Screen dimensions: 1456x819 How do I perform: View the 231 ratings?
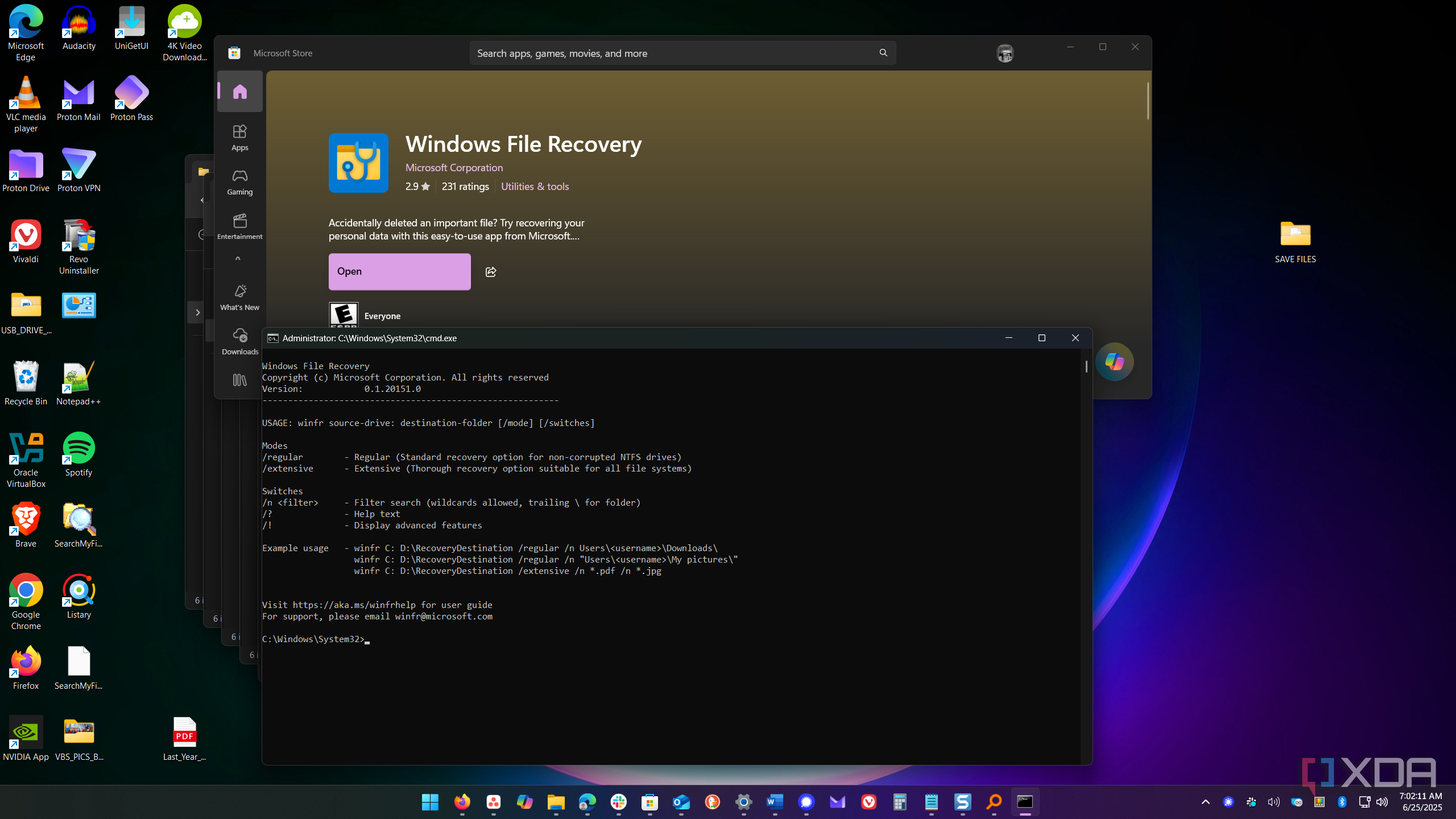(465, 187)
